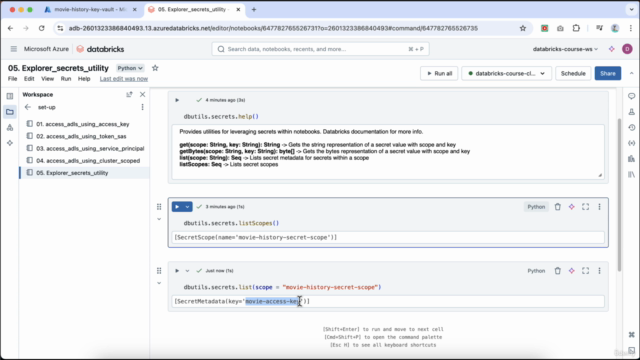Bookmark this page with the star icon
This screenshot has height=360, width=640.
pos(523,28)
